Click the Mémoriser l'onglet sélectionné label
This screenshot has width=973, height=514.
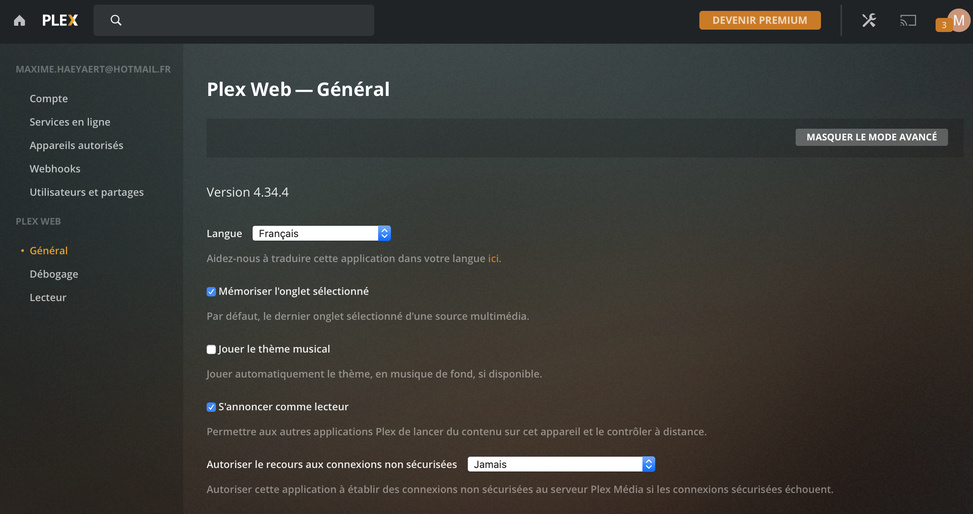[x=294, y=292]
